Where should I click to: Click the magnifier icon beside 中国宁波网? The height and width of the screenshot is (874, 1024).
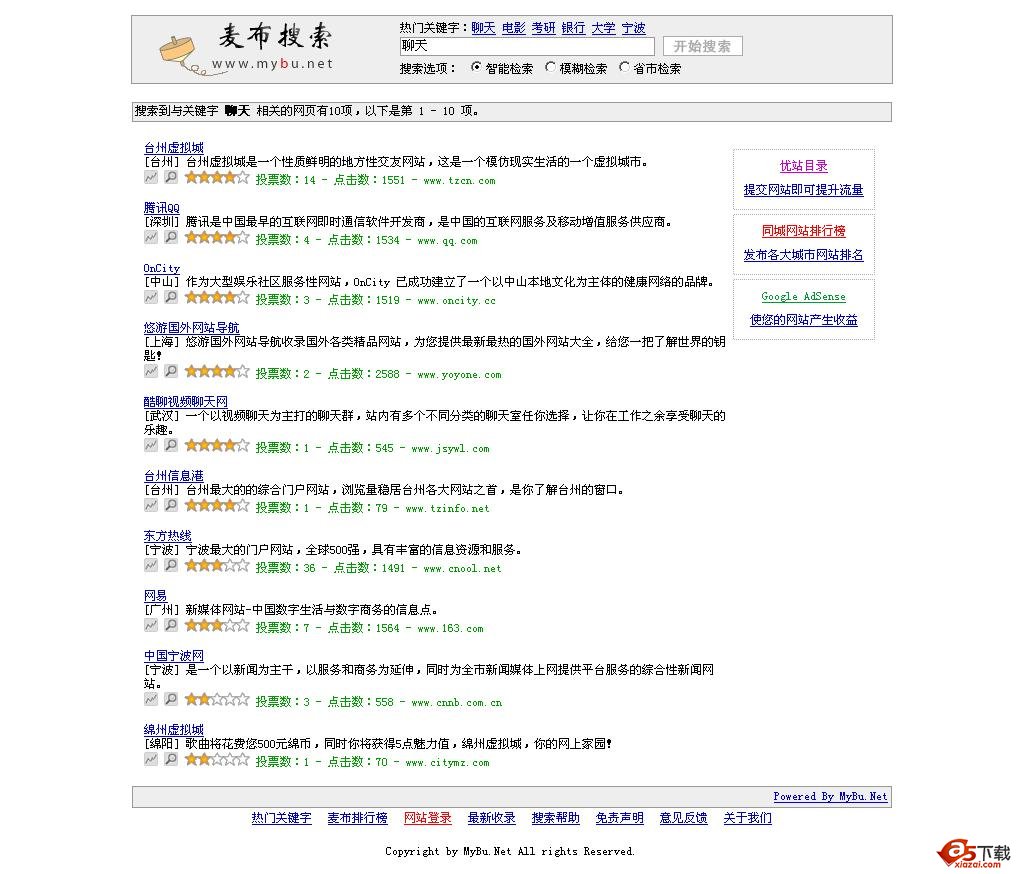171,698
